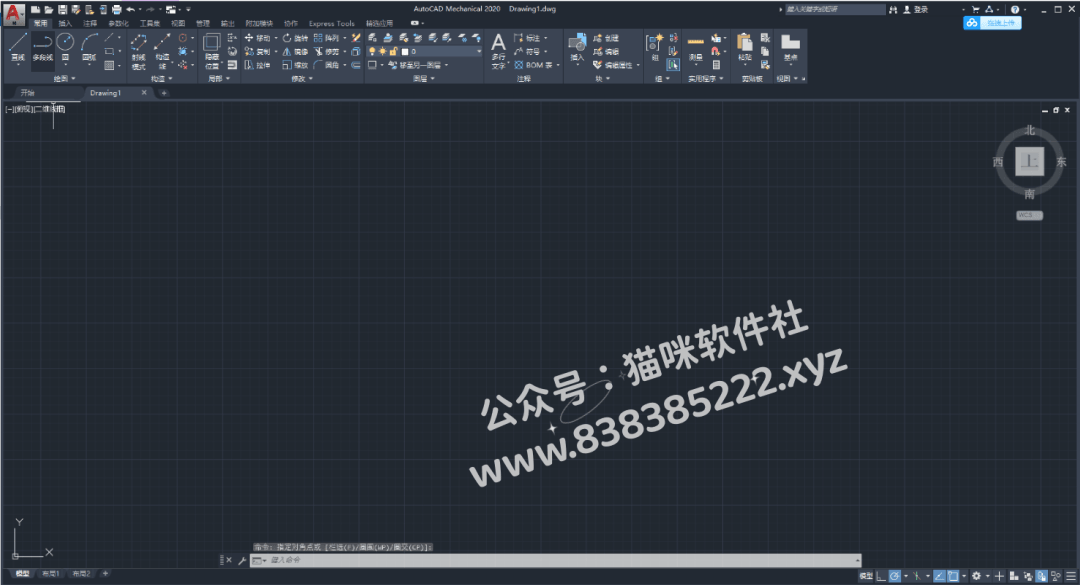Viewport: 1080px width, 585px height.
Task: Click the white layer color swatch
Action: click(x=405, y=52)
